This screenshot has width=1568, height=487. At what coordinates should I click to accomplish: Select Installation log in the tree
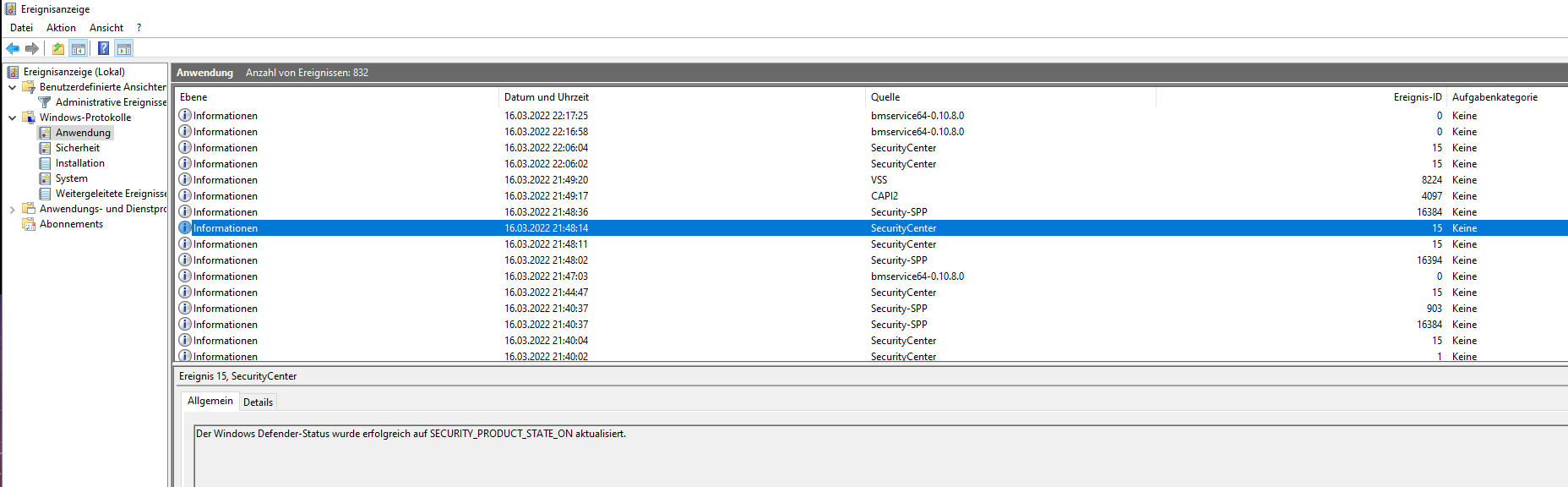[x=80, y=163]
